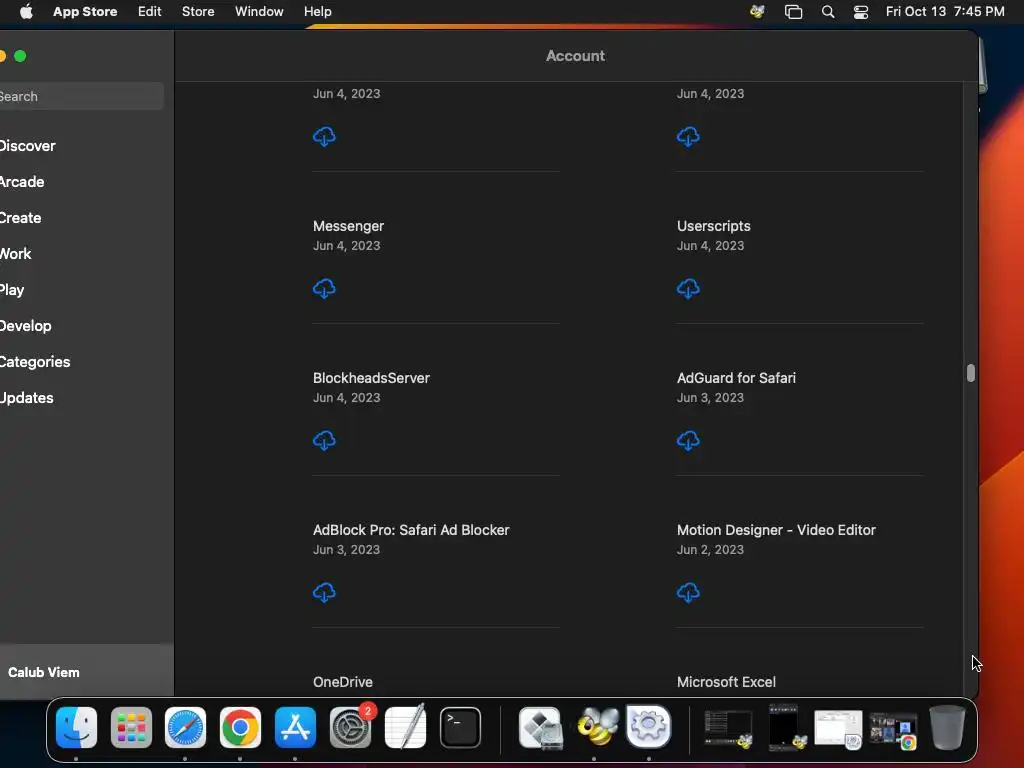Open the Window menu

[x=259, y=11]
